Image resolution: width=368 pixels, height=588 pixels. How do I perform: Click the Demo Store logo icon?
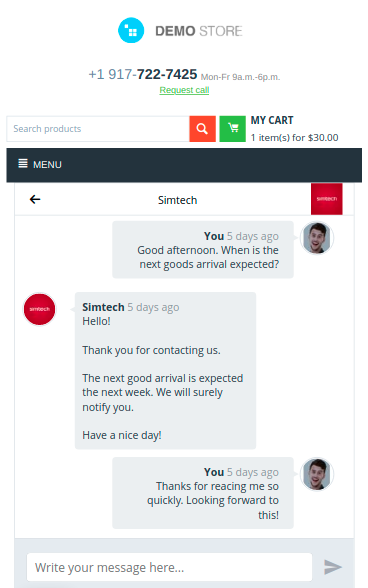pos(131,30)
